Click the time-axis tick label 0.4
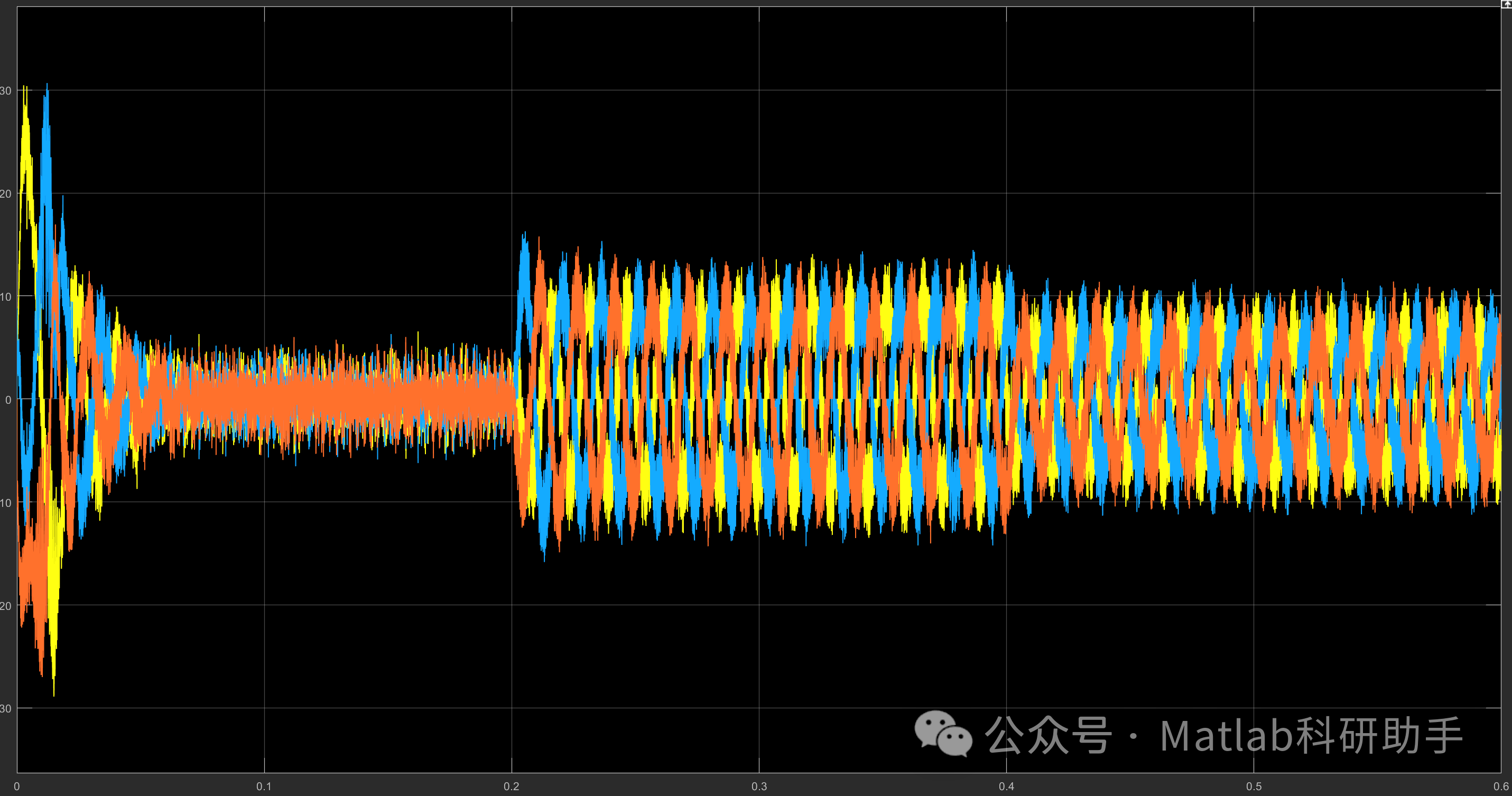Viewport: 1512px width, 796px height. click(1006, 786)
